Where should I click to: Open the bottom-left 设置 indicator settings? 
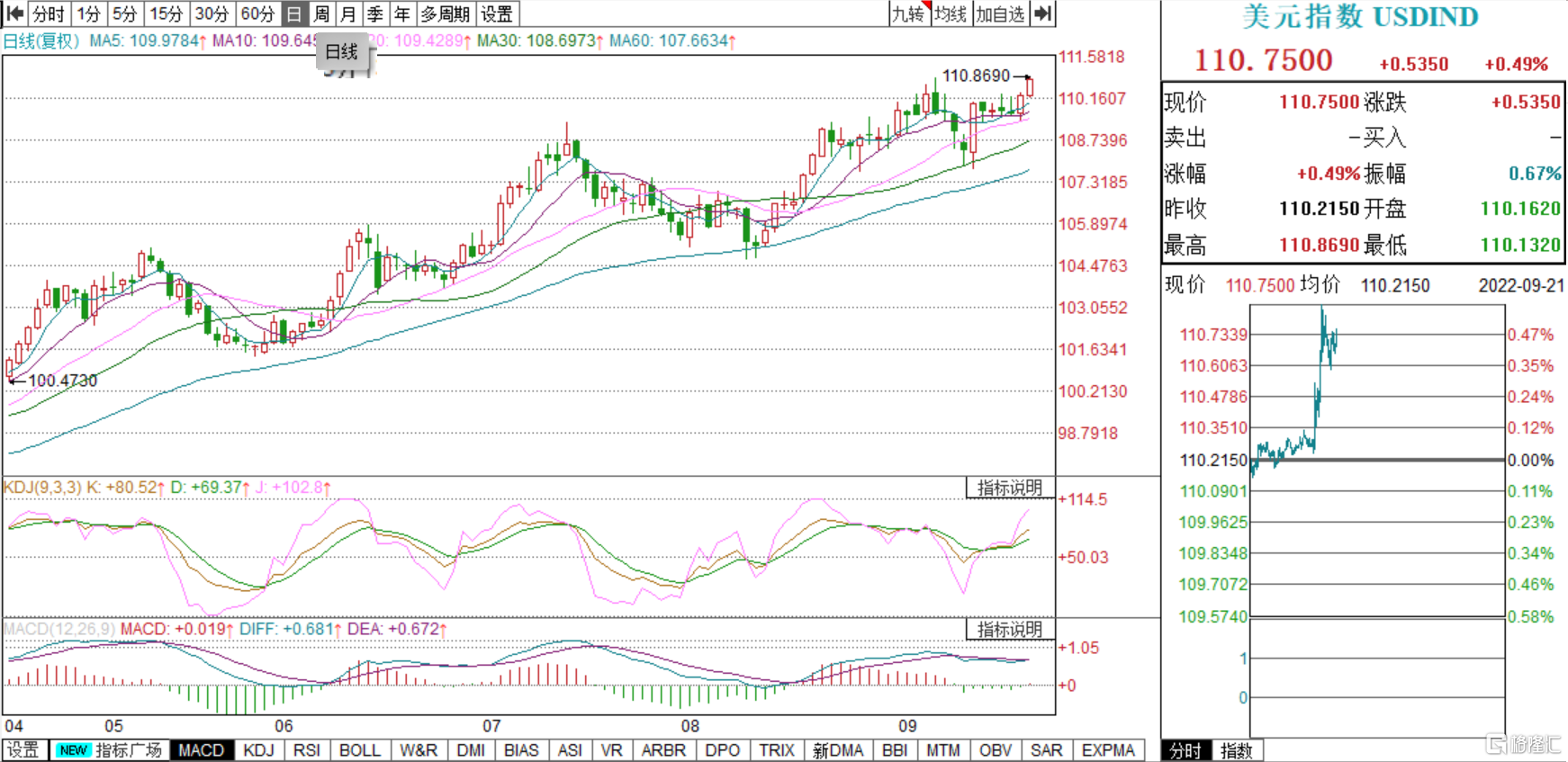pos(23,750)
